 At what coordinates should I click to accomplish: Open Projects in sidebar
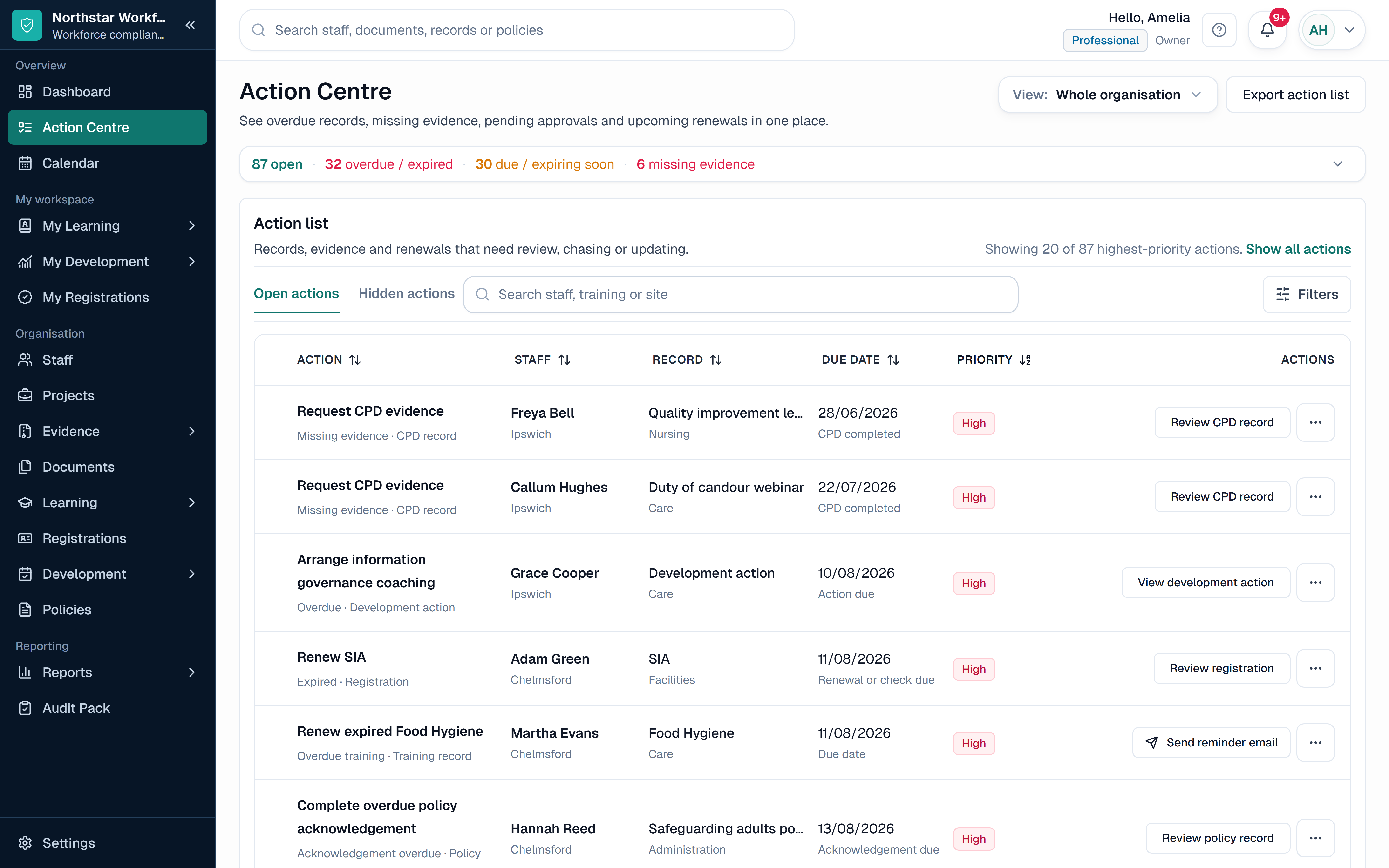point(107,395)
